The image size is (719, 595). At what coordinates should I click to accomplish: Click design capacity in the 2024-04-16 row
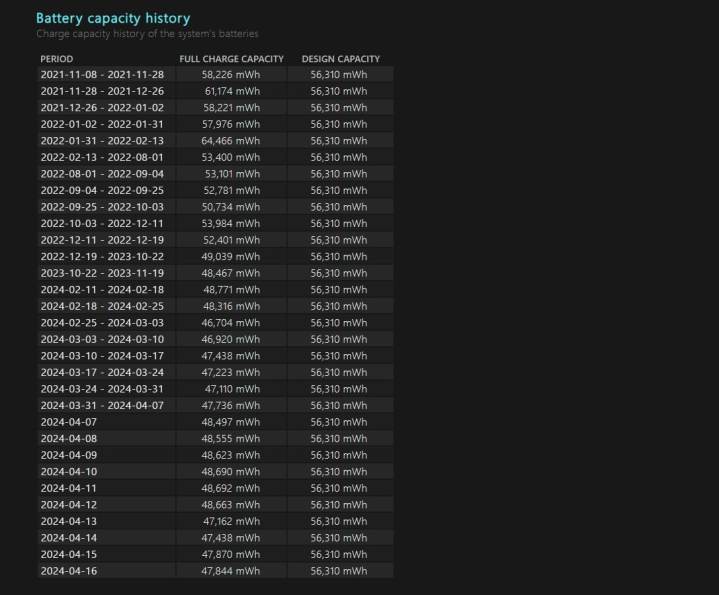[x=339, y=570]
